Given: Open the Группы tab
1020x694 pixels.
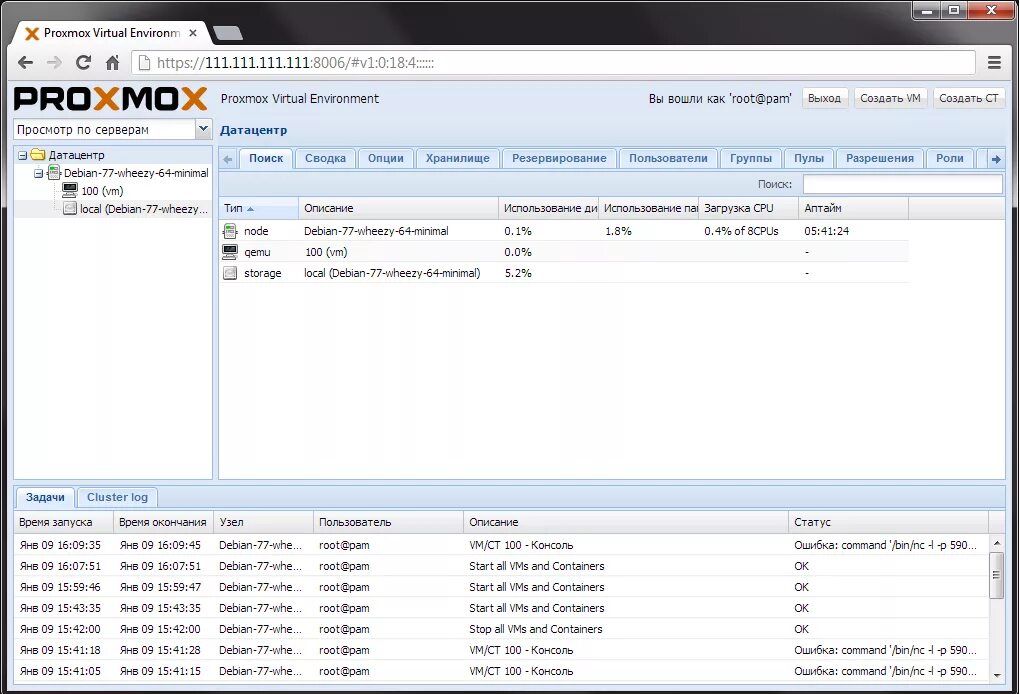Looking at the screenshot, I should point(751,158).
